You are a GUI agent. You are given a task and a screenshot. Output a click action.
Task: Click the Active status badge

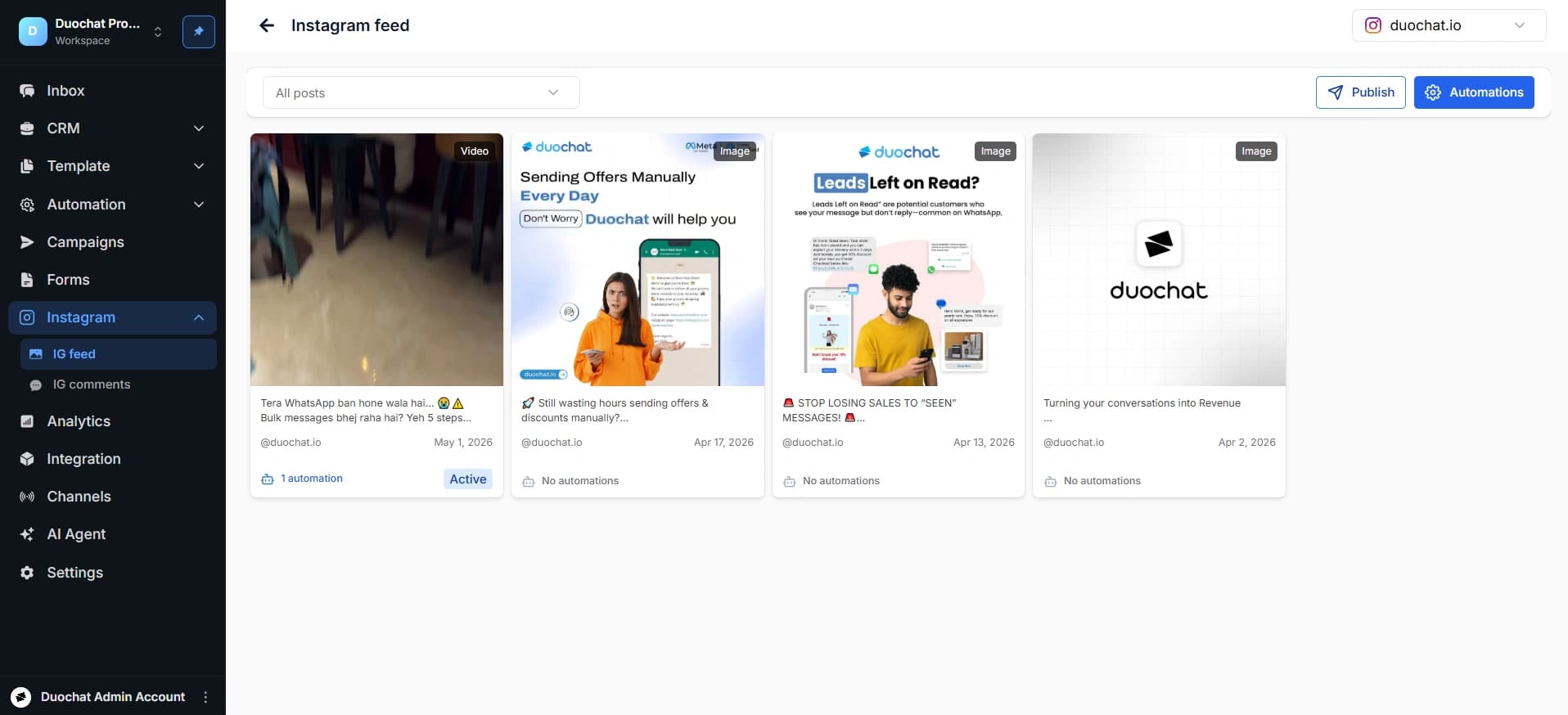coord(468,479)
